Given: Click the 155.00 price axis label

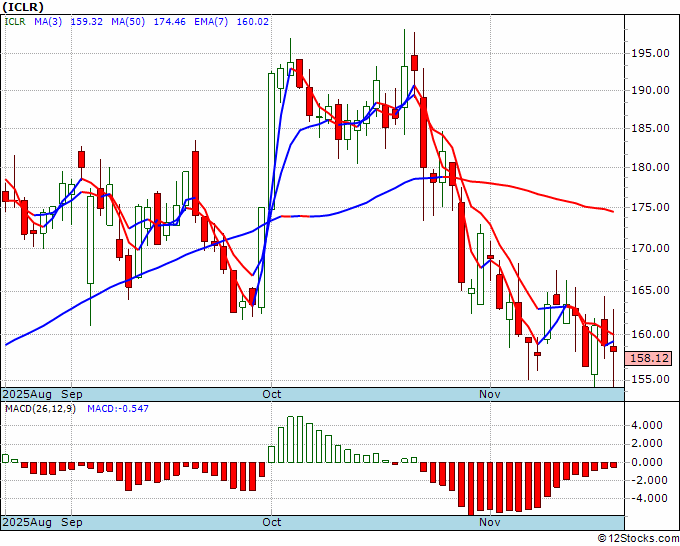Looking at the screenshot, I should [649, 379].
